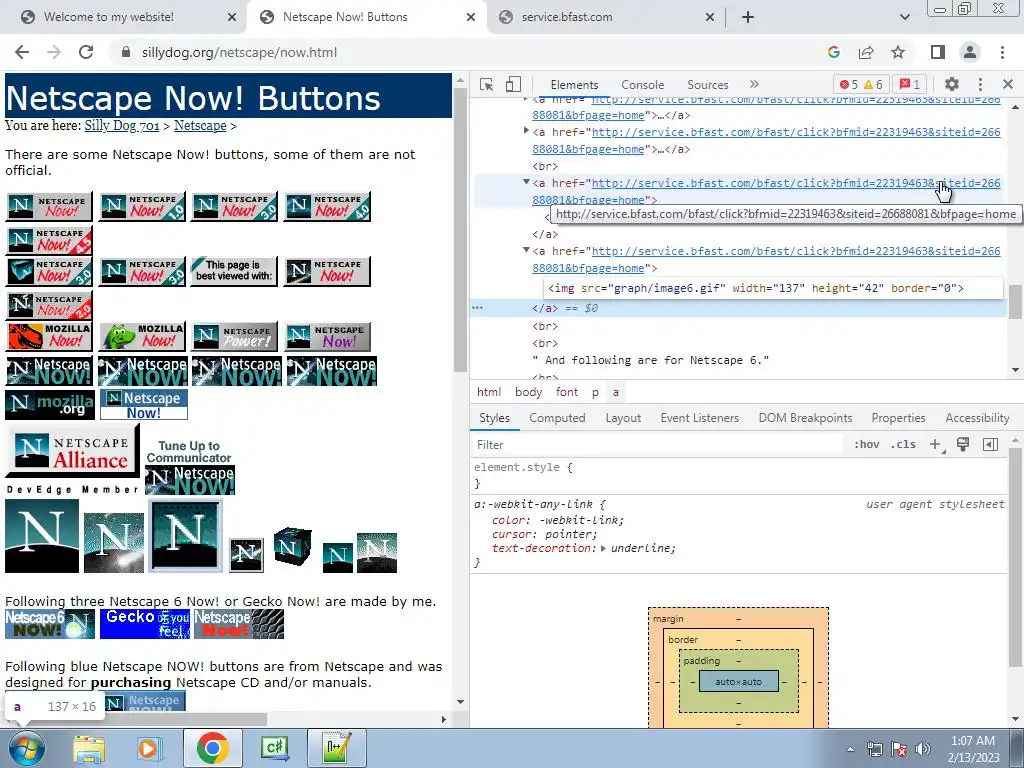1024x768 pixels.
Task: Open the Properties pane tab
Action: pos(898,418)
